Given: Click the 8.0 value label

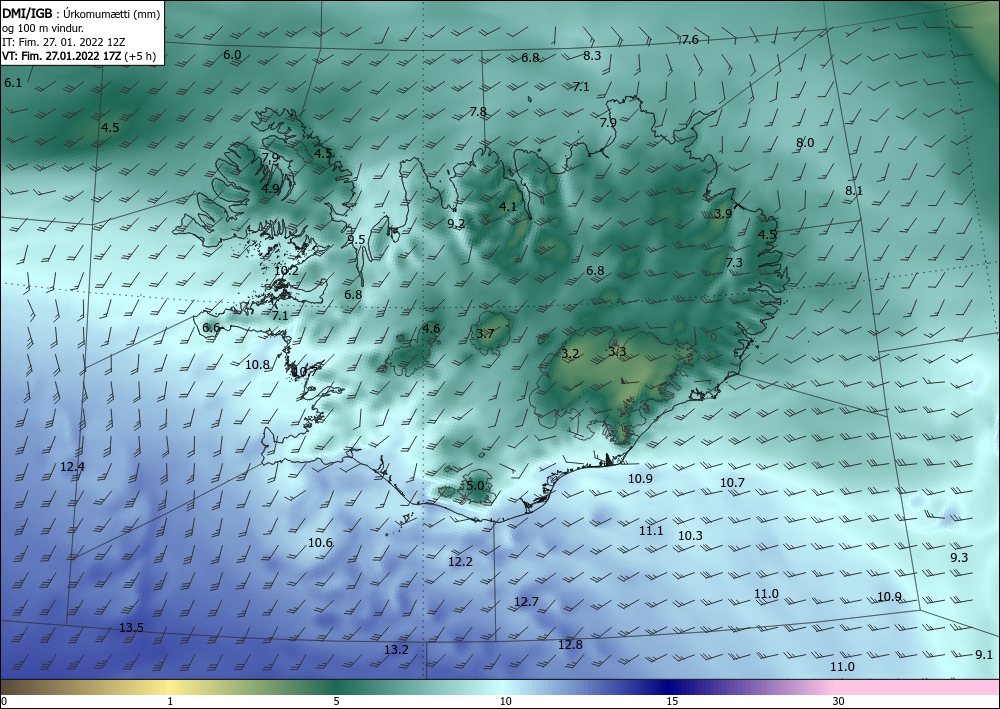Looking at the screenshot, I should 805,143.
